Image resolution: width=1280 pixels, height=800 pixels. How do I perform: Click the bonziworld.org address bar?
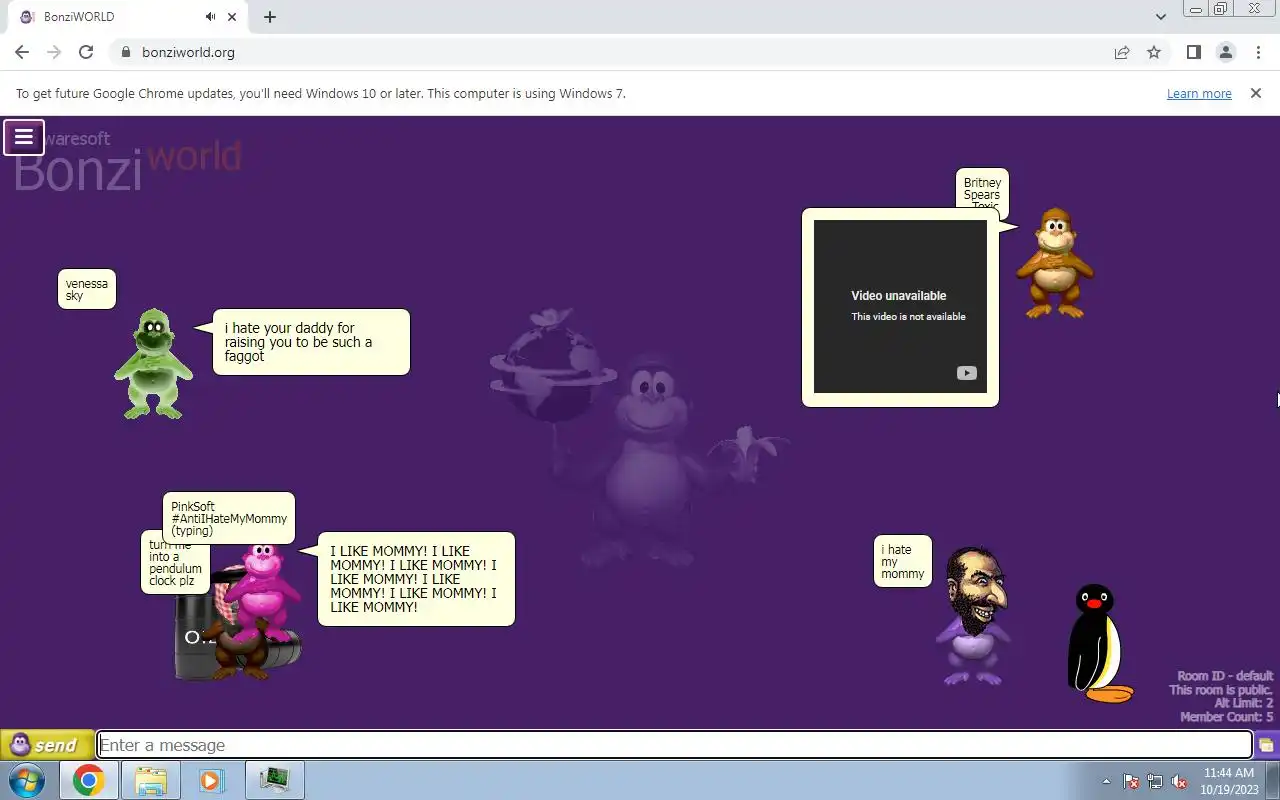point(610,52)
